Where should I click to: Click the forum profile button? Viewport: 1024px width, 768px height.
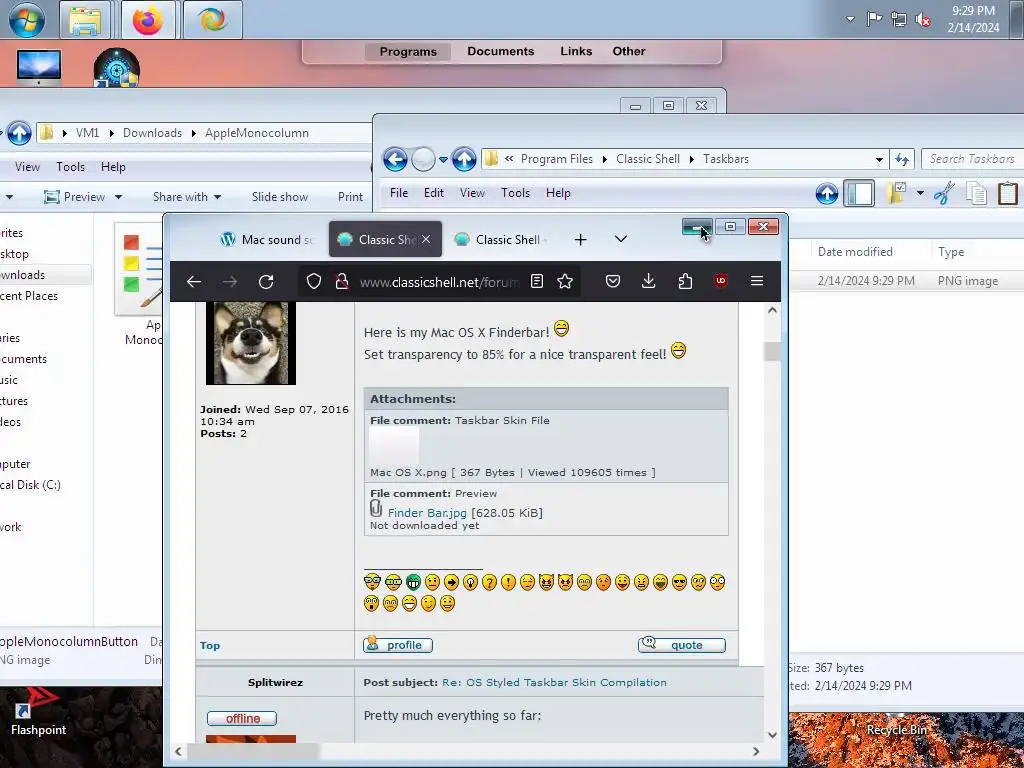click(398, 645)
